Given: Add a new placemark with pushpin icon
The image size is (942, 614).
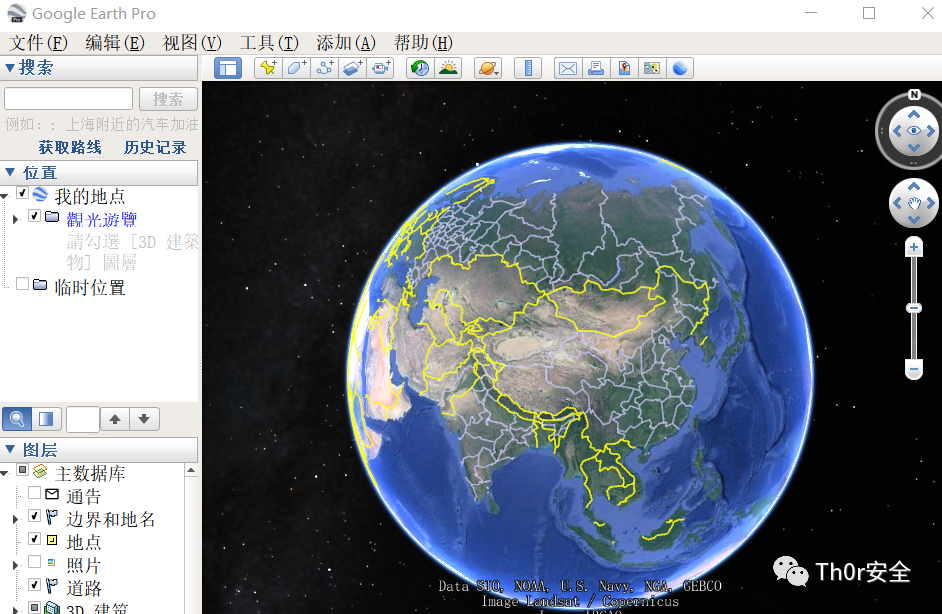Looking at the screenshot, I should [269, 68].
